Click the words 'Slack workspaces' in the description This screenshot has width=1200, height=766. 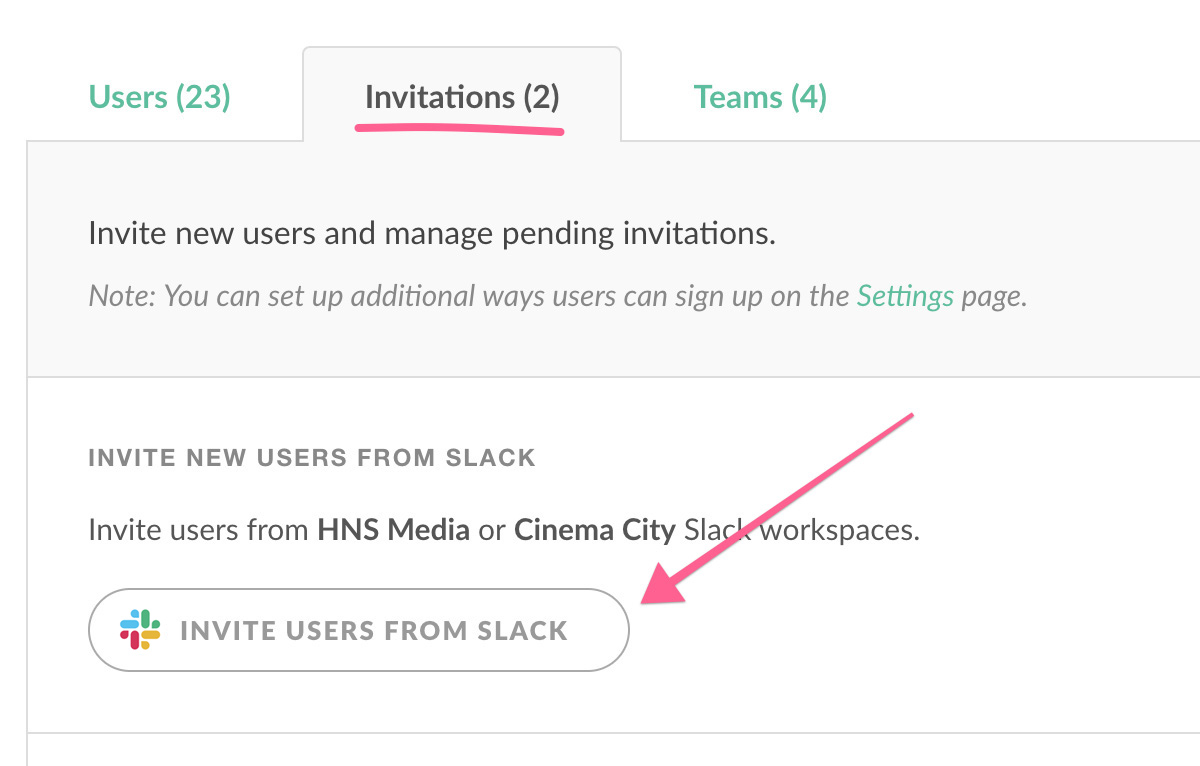click(x=801, y=529)
